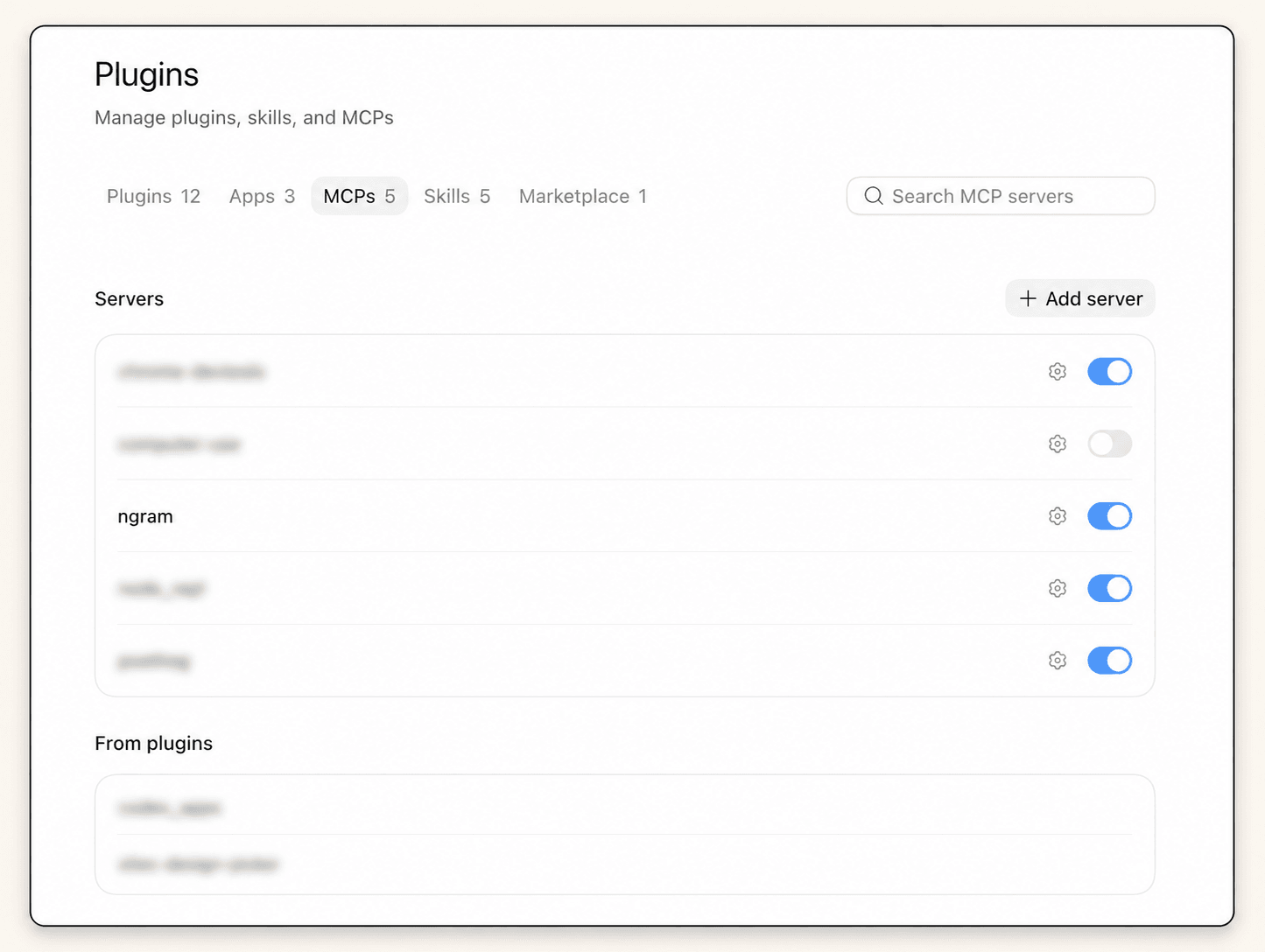Focus the Search MCP servers field

(1001, 196)
